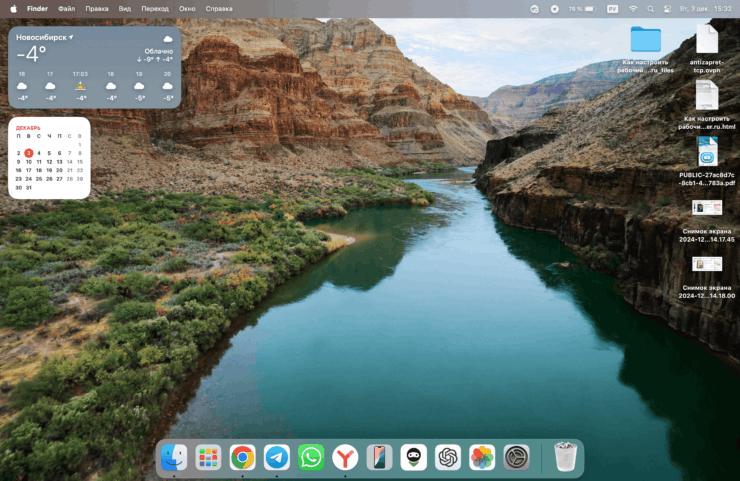
Task: Open Photos from the Dock
Action: [x=482, y=457]
